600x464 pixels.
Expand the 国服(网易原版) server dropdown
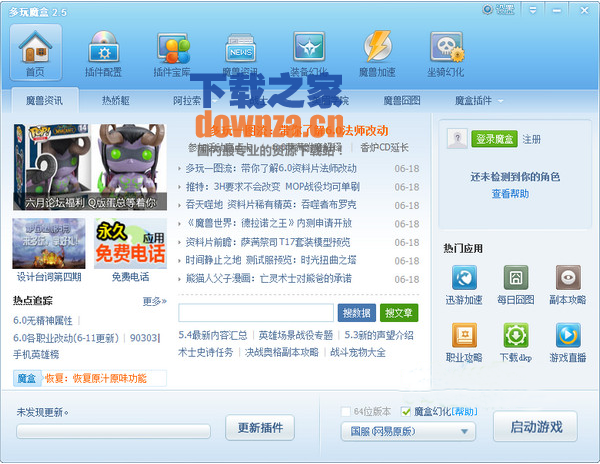click(x=408, y=431)
